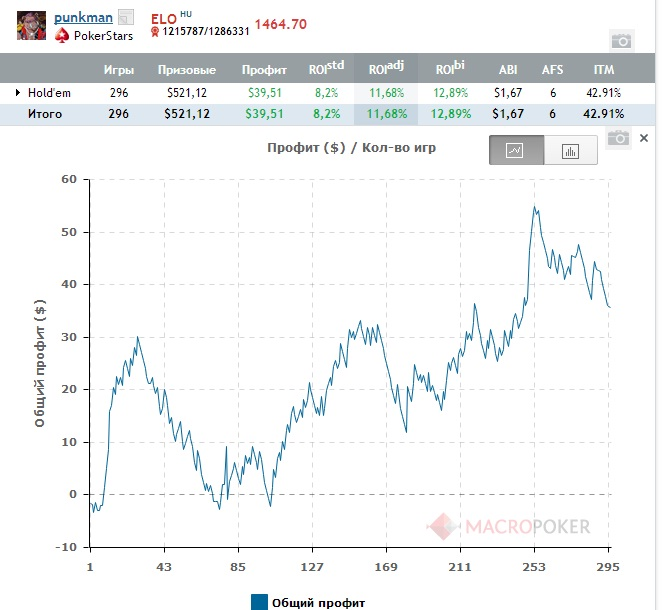Click the PokerStars red spade icon
662x610 pixels.
tap(62, 35)
